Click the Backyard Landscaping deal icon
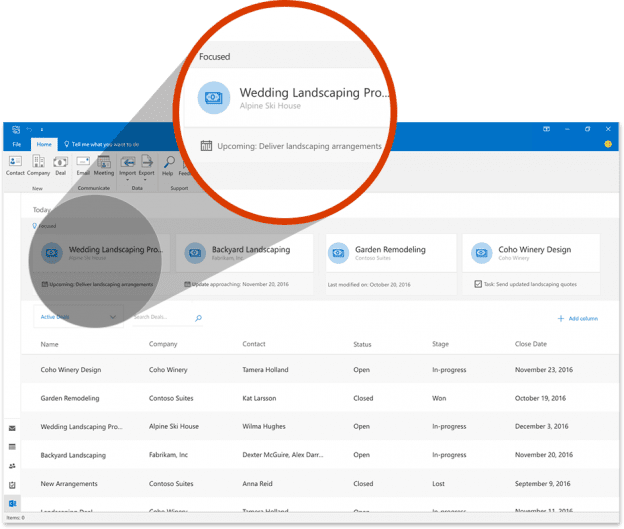 point(195,253)
